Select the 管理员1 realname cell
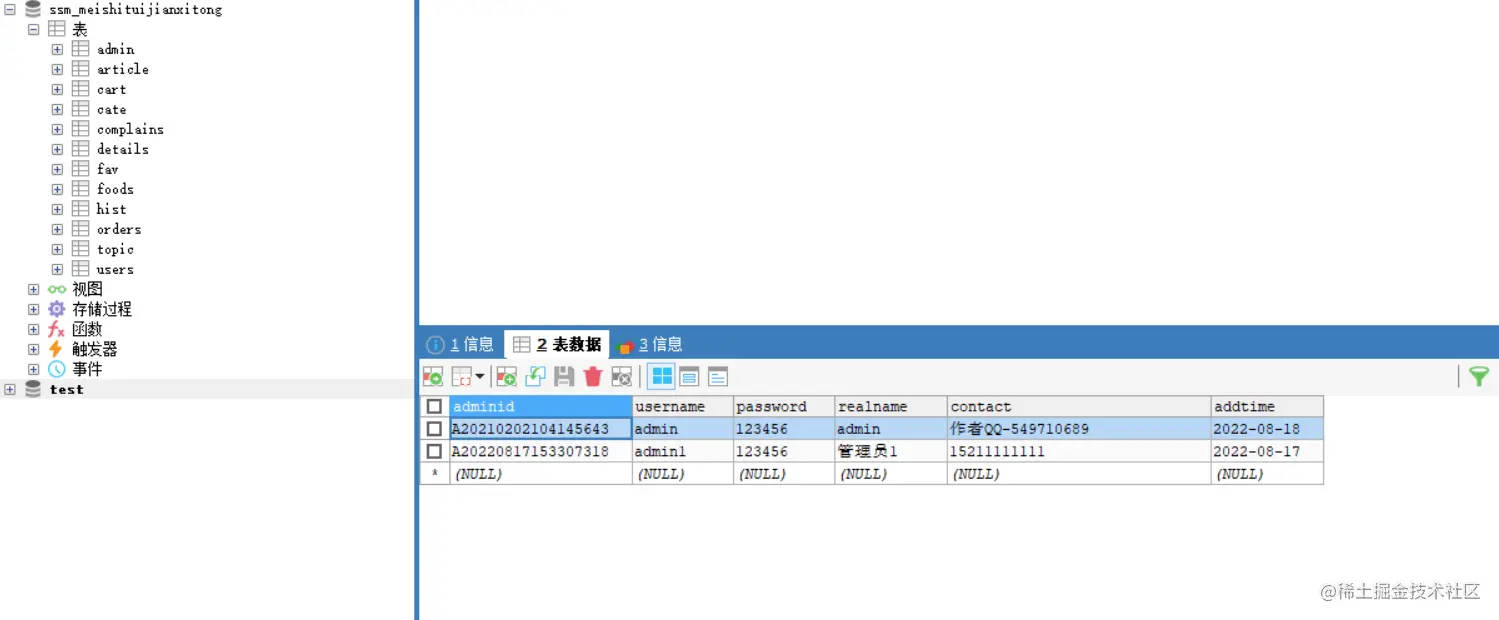The height and width of the screenshot is (620, 1499). [891, 451]
